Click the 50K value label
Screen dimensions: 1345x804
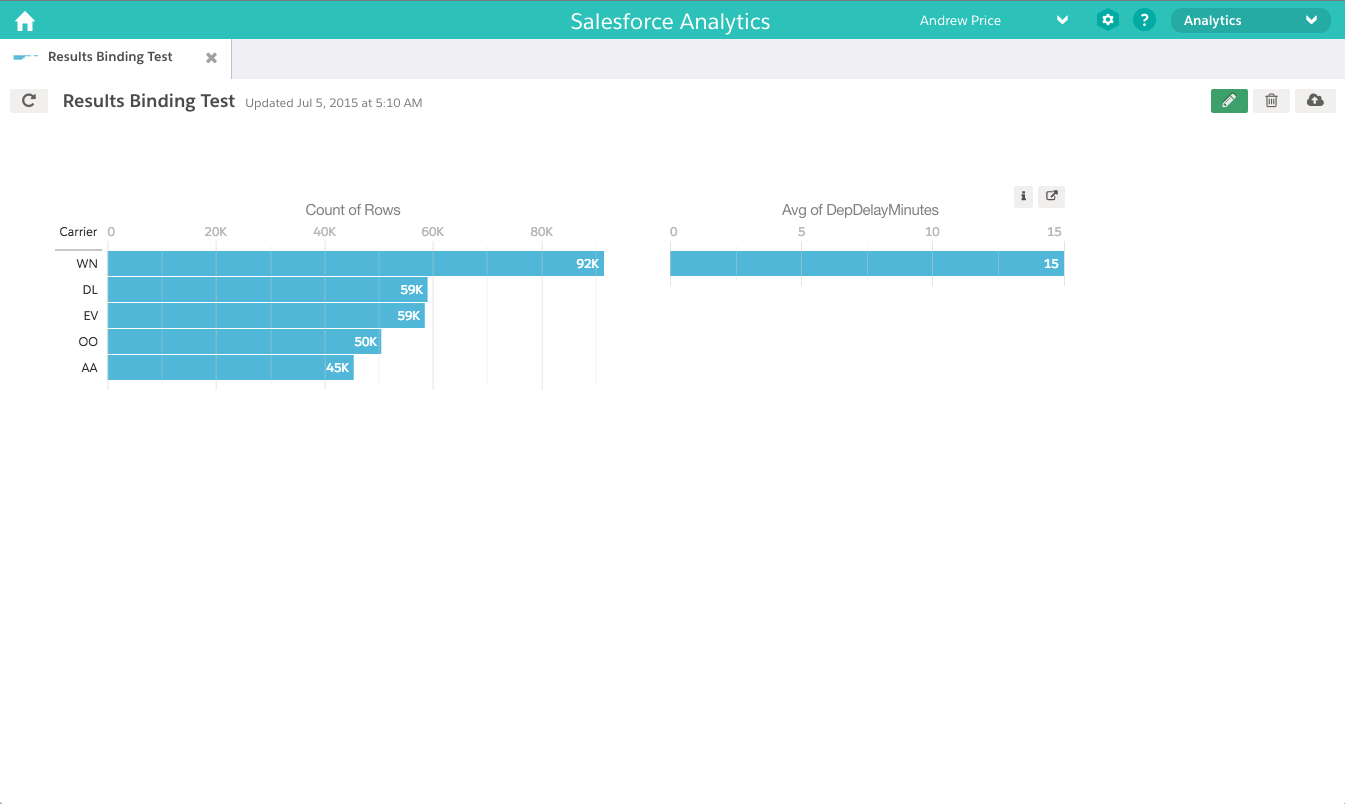coord(365,342)
